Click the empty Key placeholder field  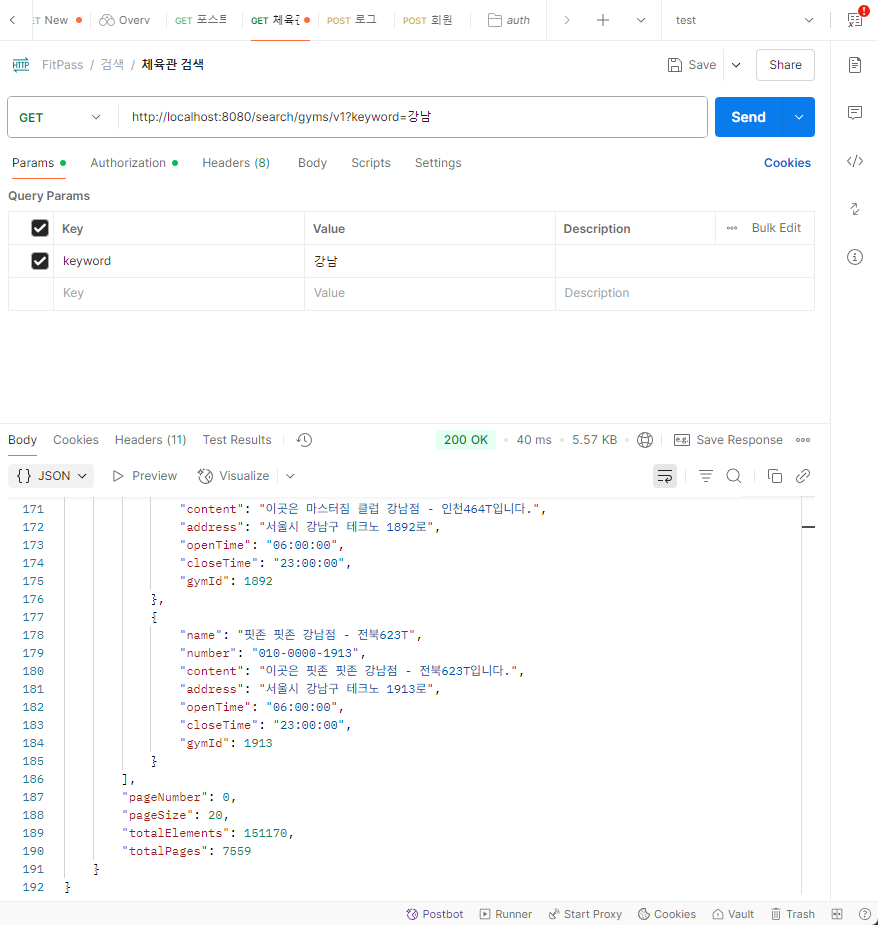[179, 293]
